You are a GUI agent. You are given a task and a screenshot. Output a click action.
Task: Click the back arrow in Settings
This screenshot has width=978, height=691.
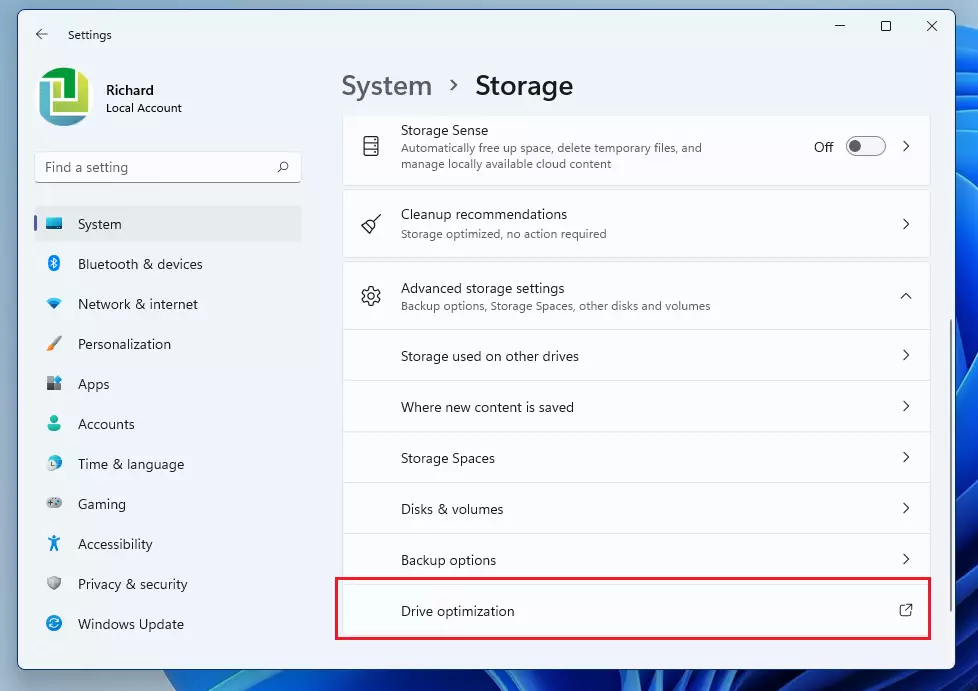click(42, 34)
